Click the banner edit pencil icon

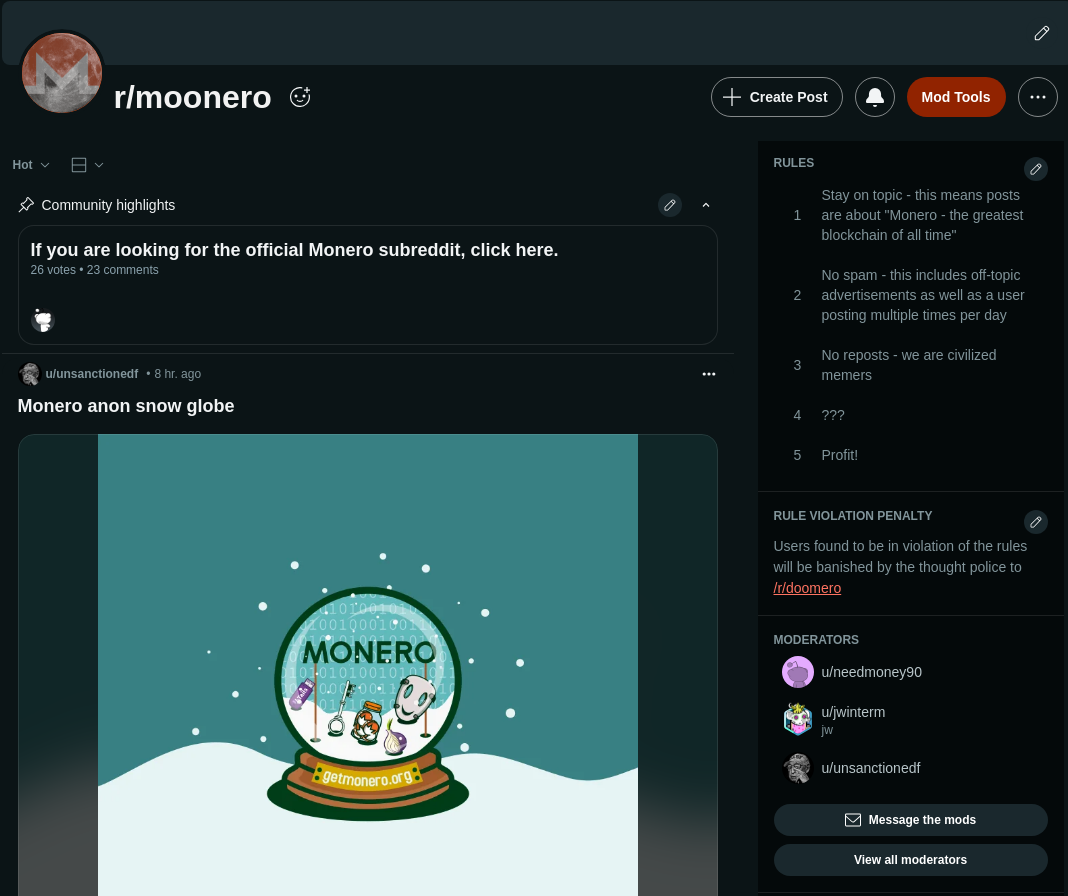coord(1041,33)
